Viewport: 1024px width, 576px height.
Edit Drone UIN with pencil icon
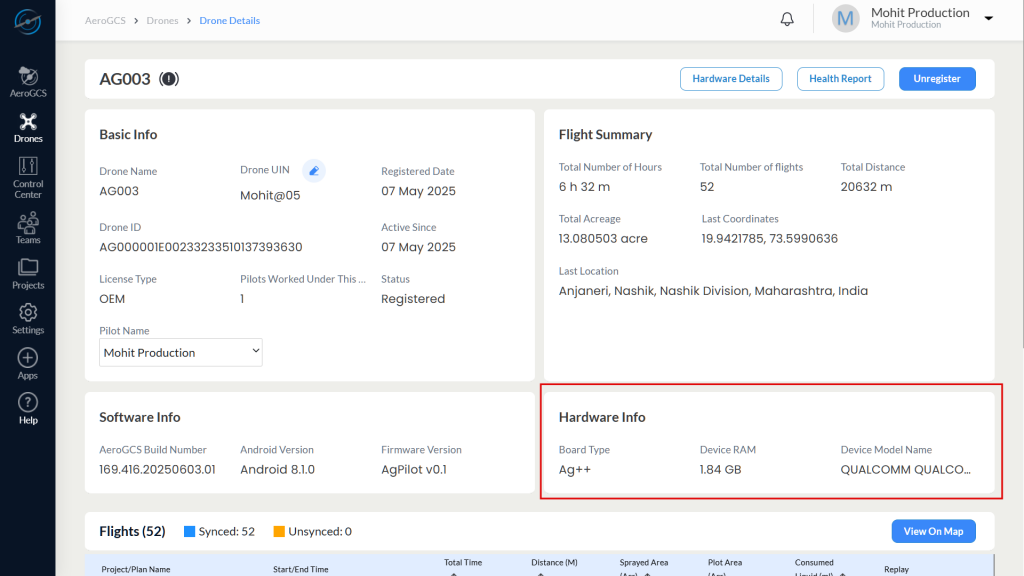click(x=314, y=170)
